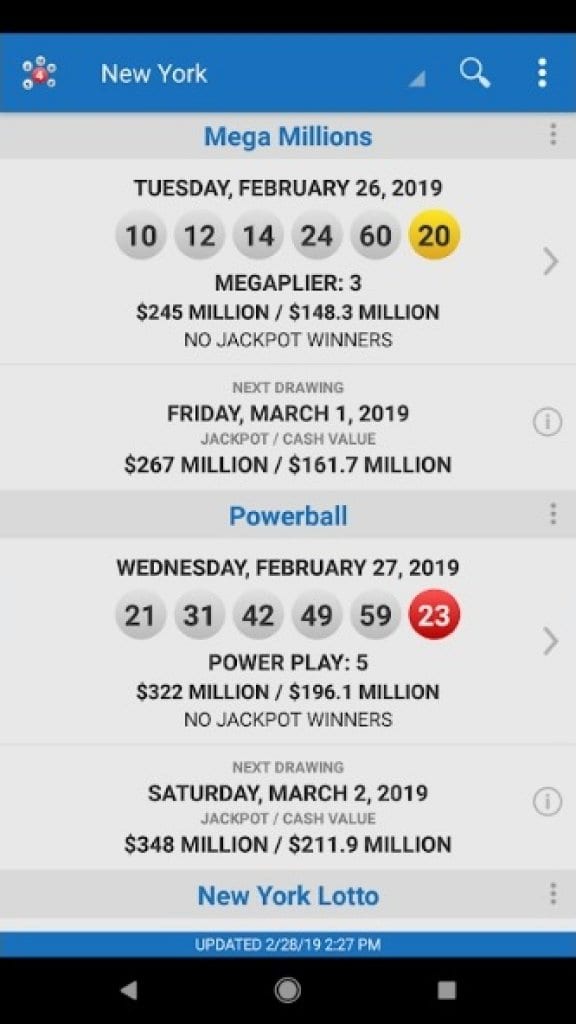This screenshot has width=576, height=1024.
Task: Expand the Mega Millions drawing details
Action: click(x=551, y=261)
